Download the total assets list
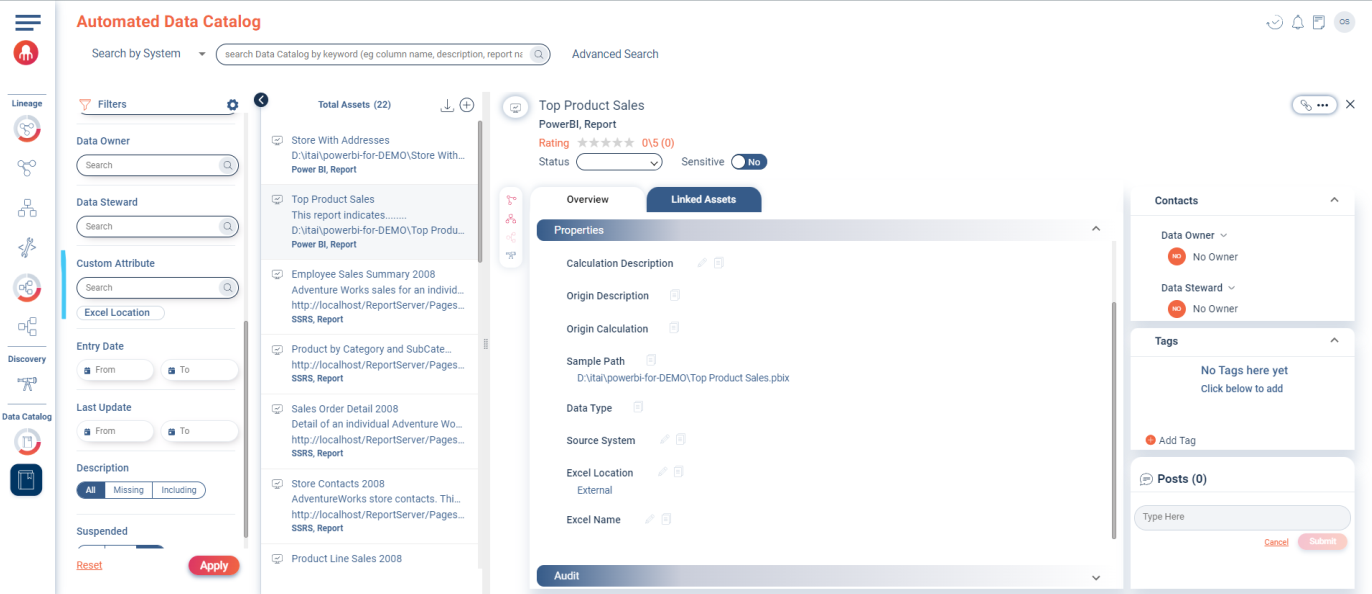Screen dimensions: 1372x594 pyautogui.click(x=447, y=105)
